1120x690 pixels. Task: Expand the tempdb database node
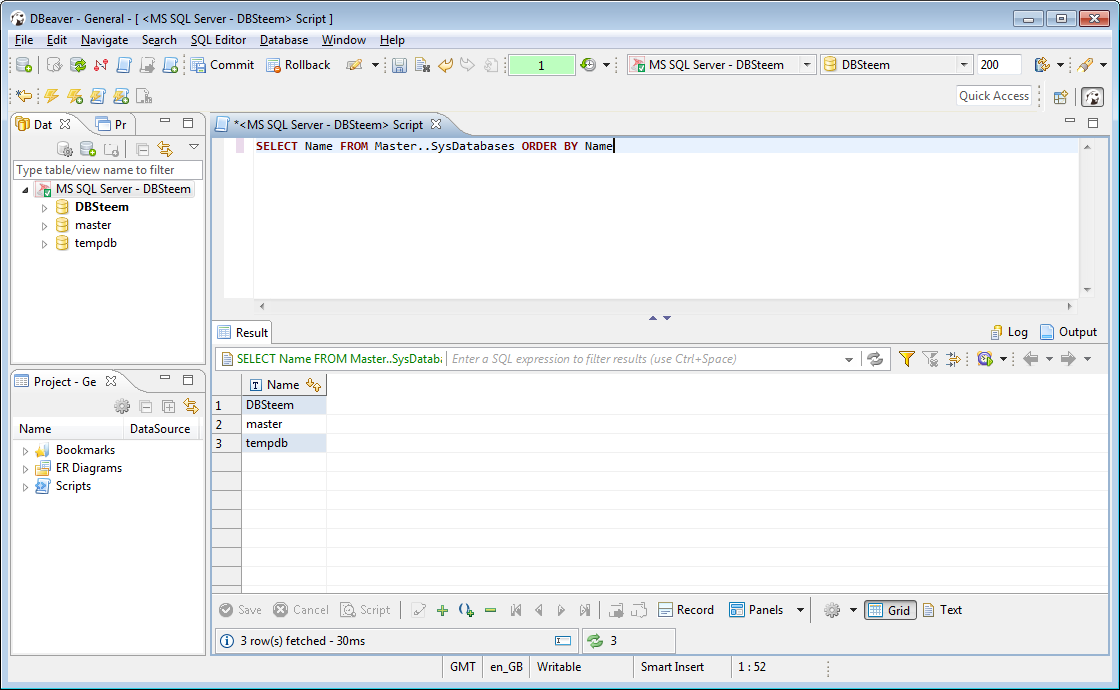pos(44,244)
